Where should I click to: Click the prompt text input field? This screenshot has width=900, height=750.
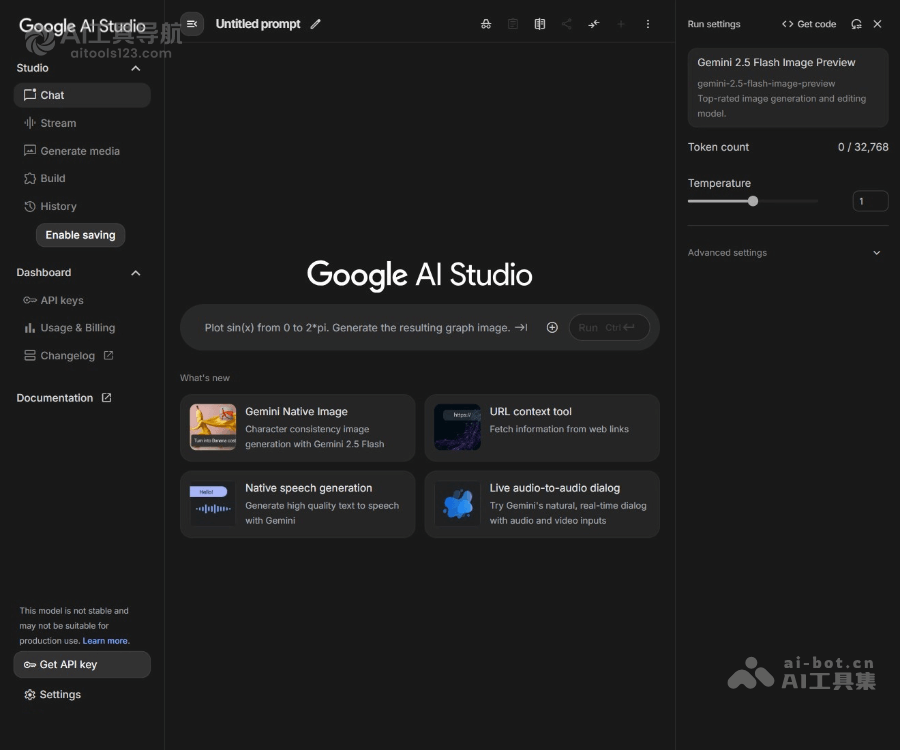[x=357, y=328]
